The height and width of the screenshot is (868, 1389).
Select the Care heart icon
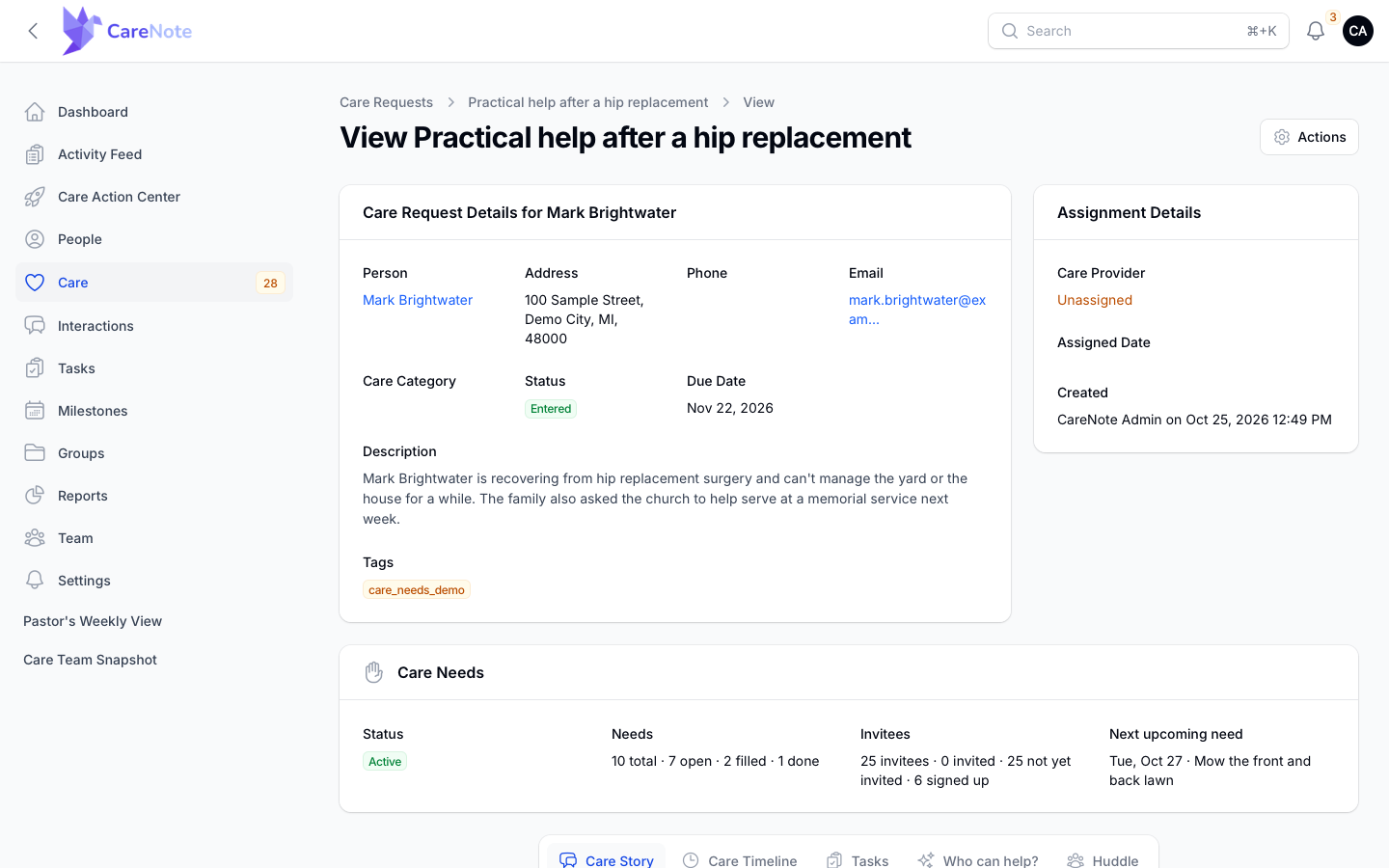[x=35, y=283]
